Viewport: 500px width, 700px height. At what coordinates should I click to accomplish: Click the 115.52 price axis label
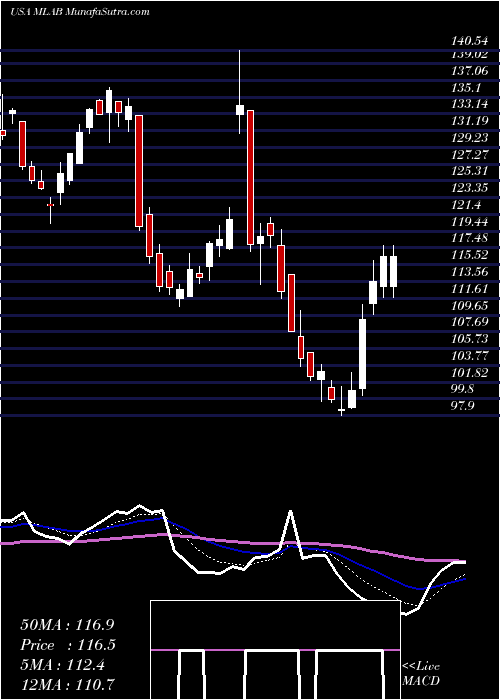point(469,255)
